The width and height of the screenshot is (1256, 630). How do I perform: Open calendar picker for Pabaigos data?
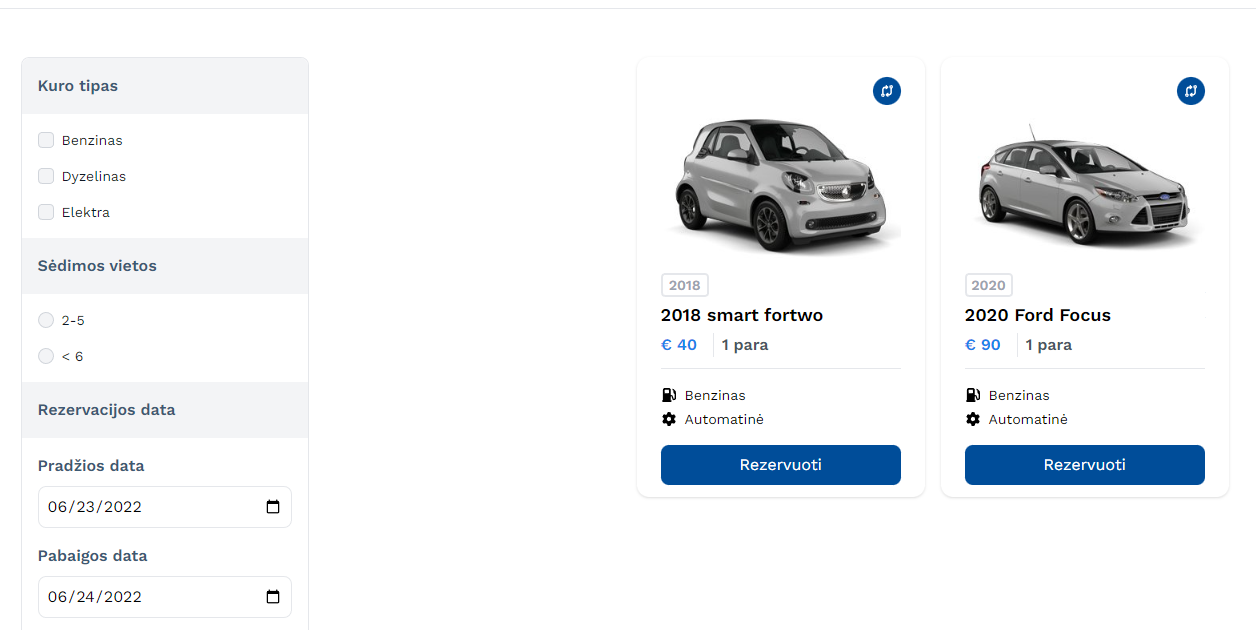(x=273, y=597)
